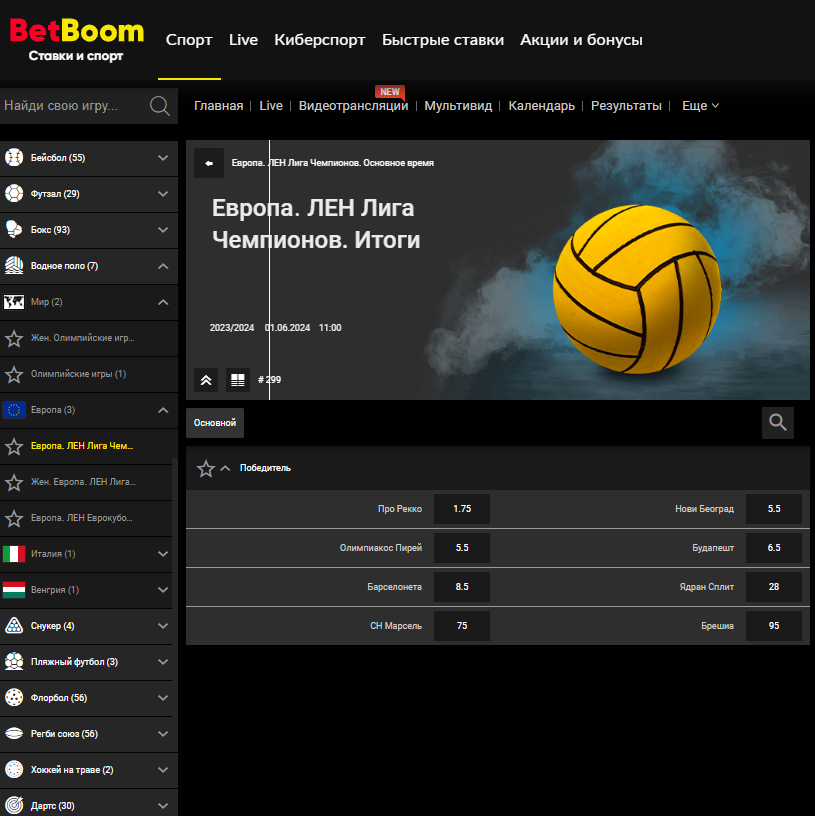Star the Олимпийские игры (1) league
The height and width of the screenshot is (816, 815).
pyautogui.click(x=14, y=375)
